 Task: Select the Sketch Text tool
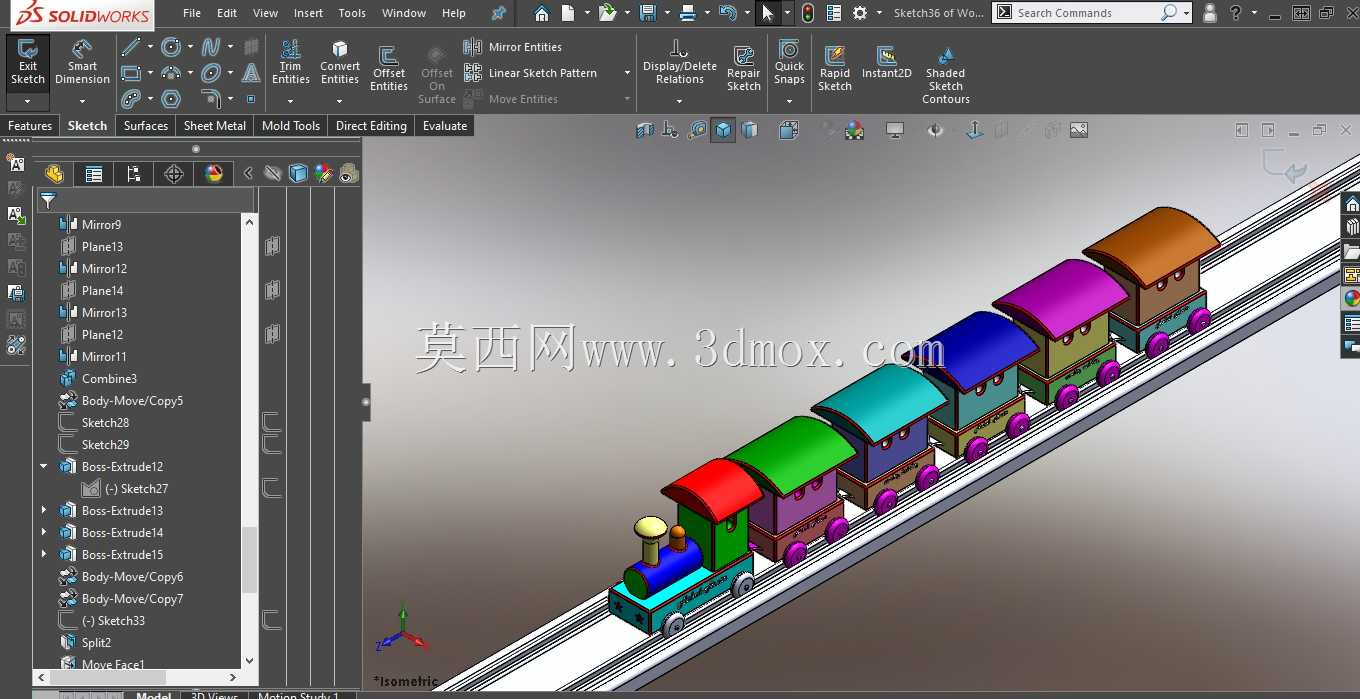251,73
